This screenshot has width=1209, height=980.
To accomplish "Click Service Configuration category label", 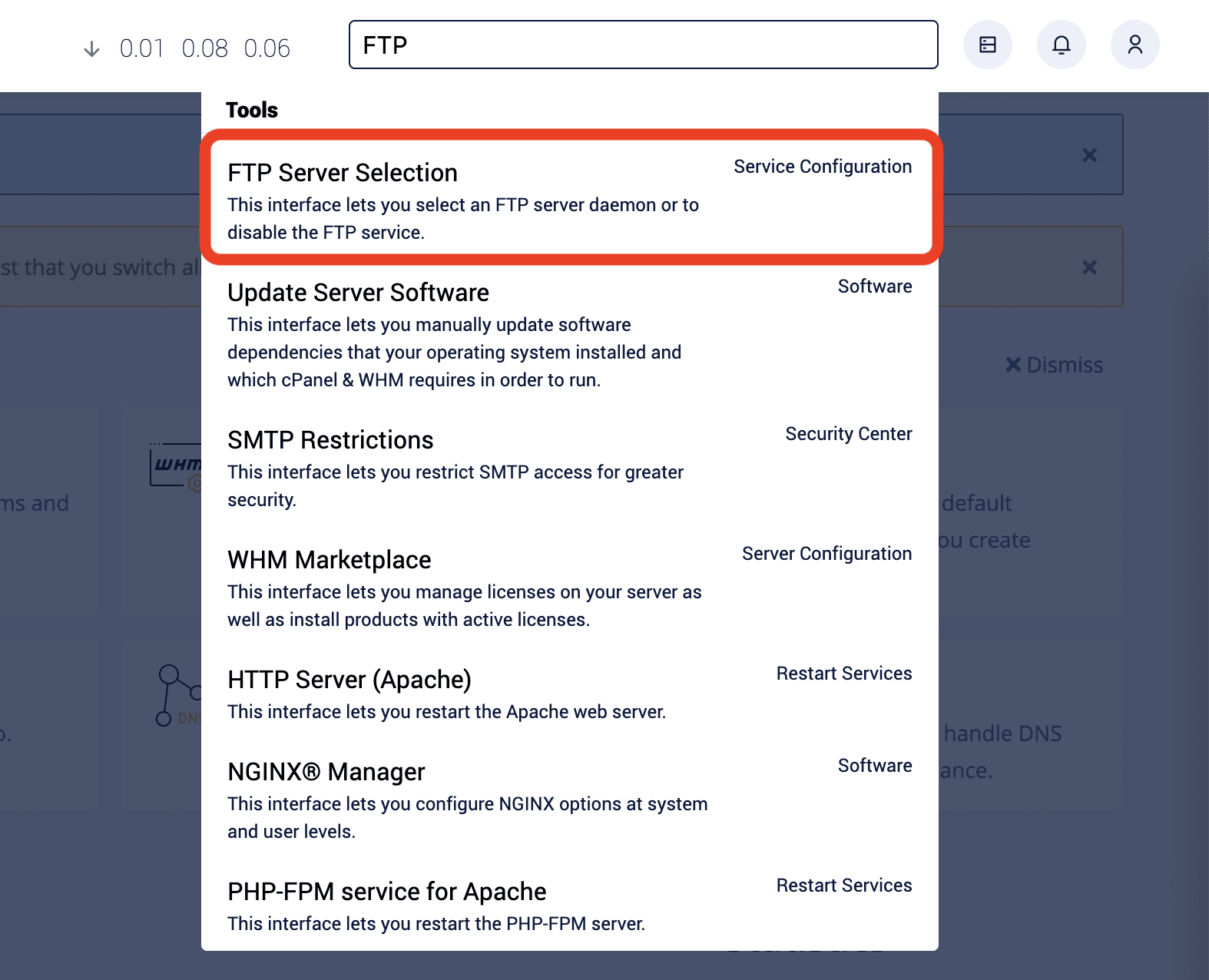I will (x=823, y=167).
